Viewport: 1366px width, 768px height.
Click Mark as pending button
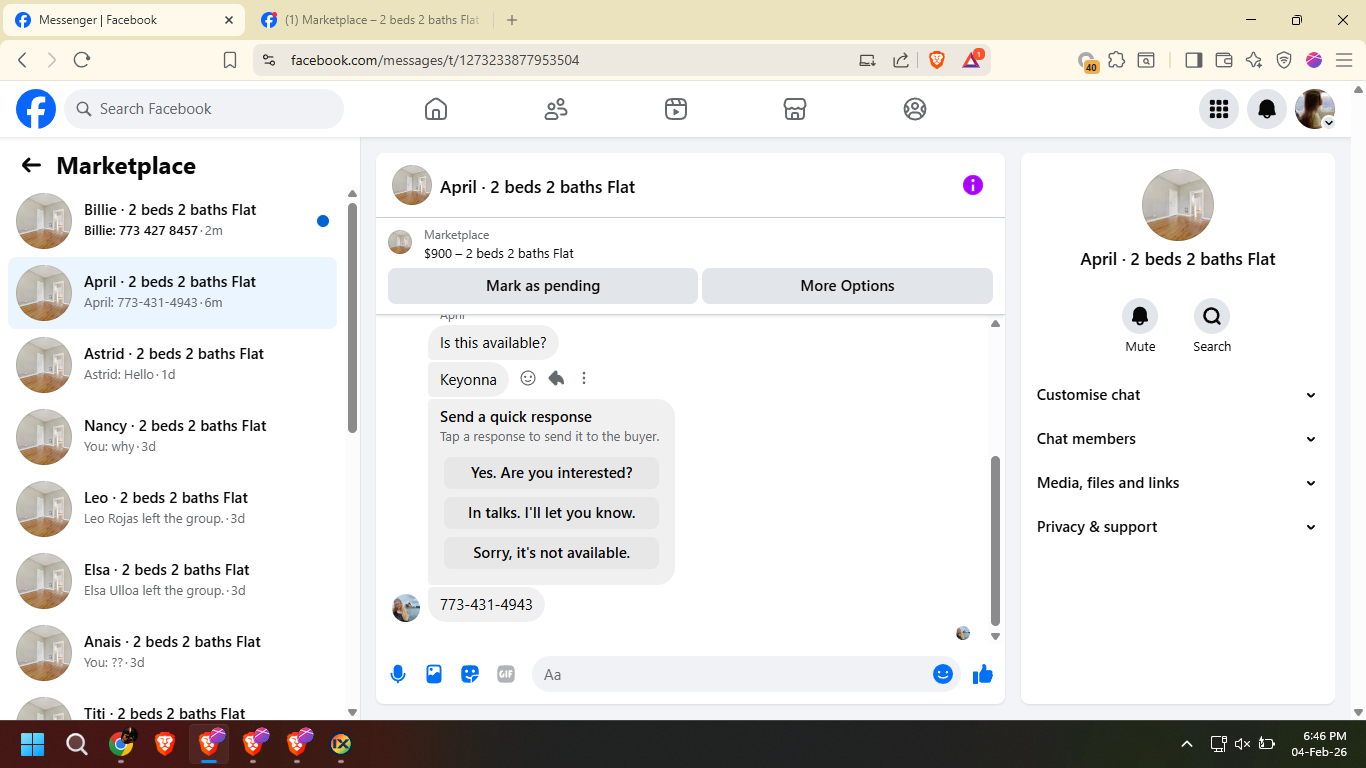pos(543,286)
